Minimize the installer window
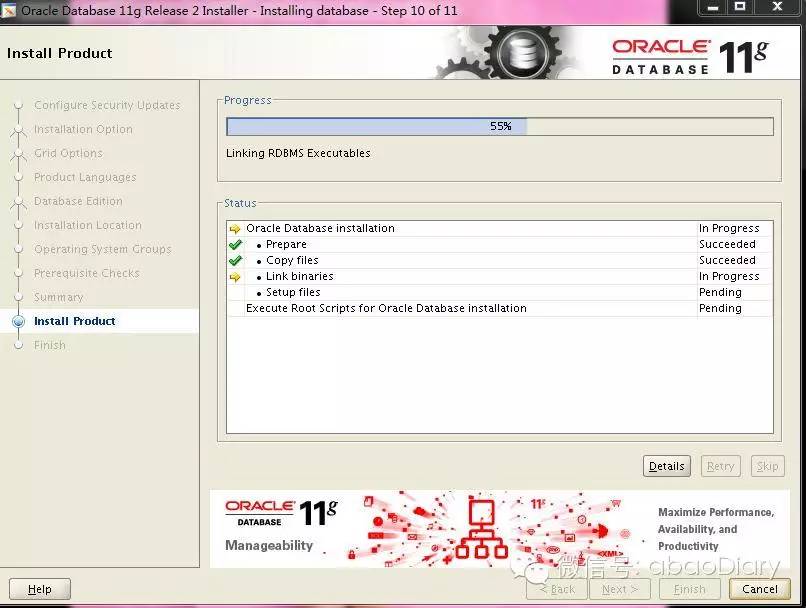The image size is (806, 608). 713,8
